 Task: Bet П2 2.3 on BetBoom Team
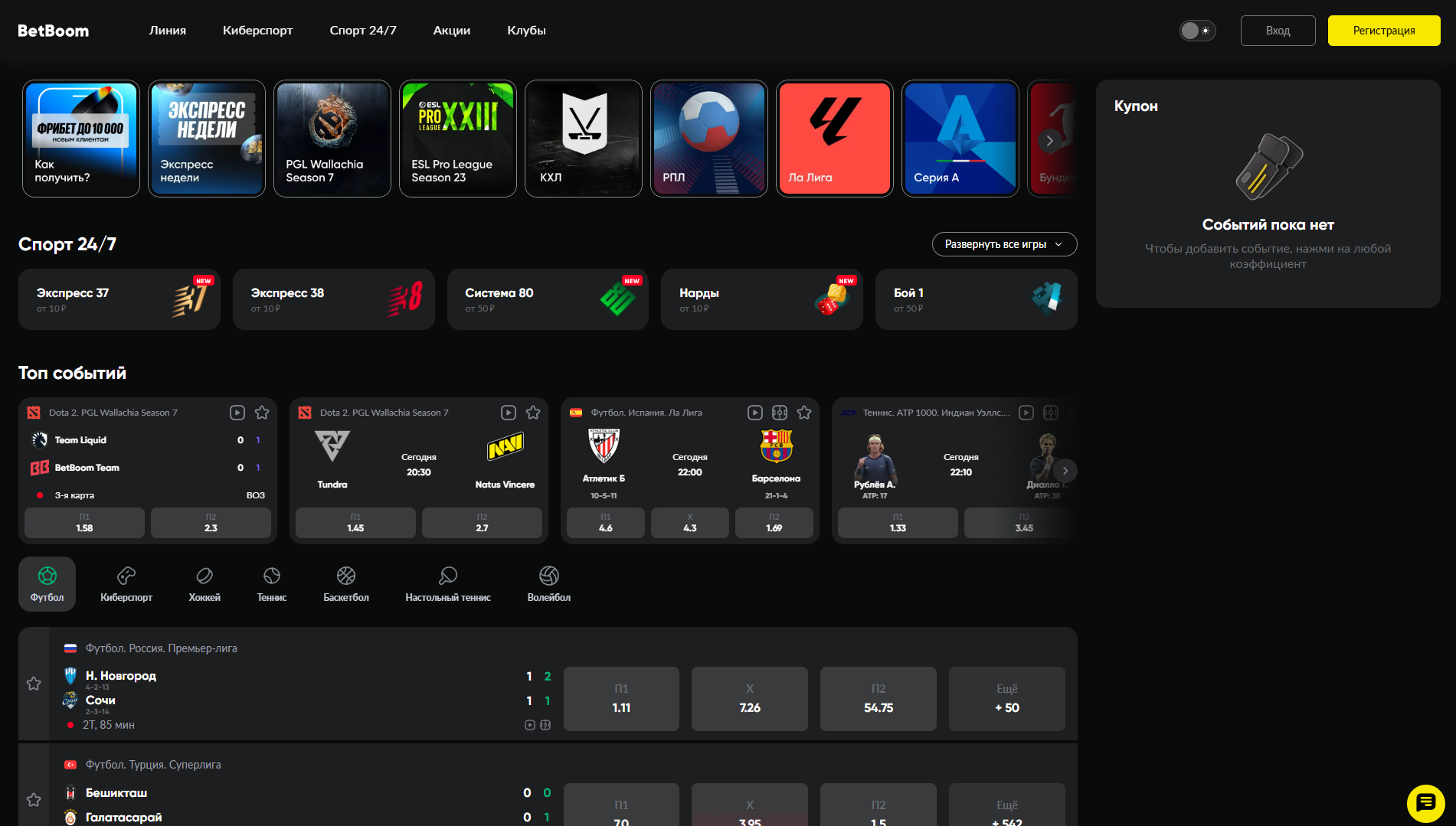(211, 523)
